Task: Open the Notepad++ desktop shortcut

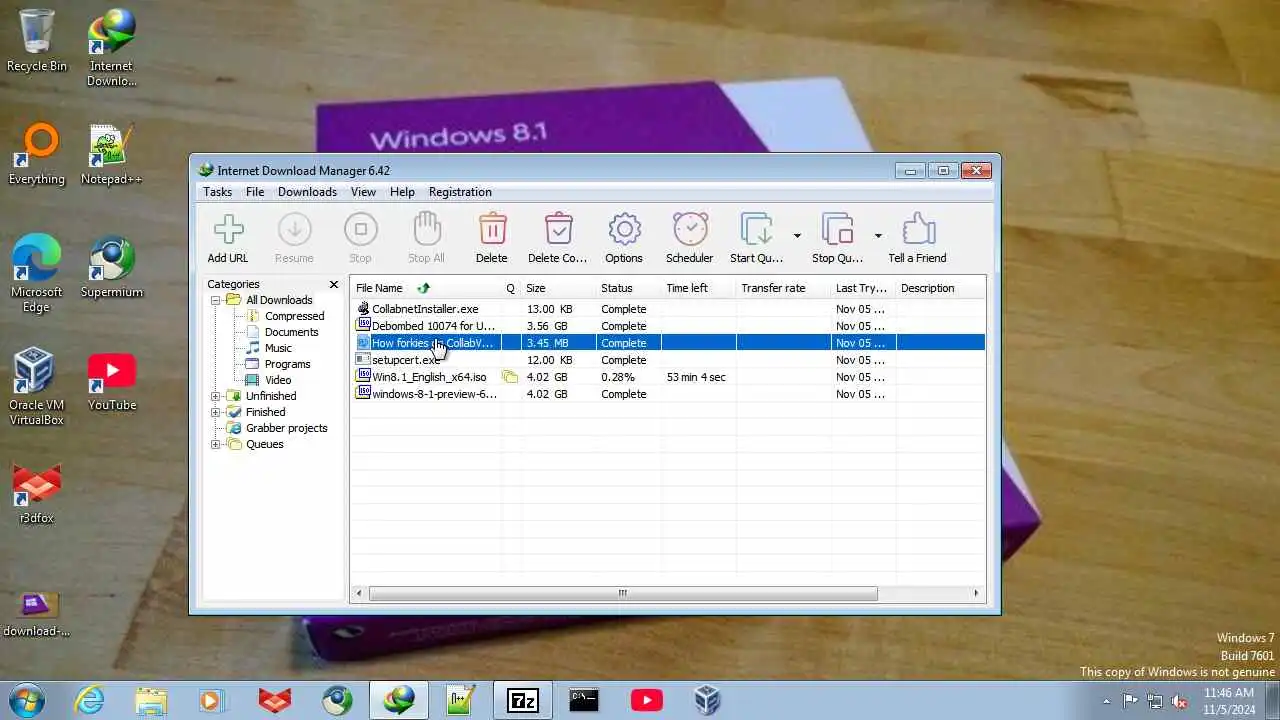Action: tap(111, 153)
